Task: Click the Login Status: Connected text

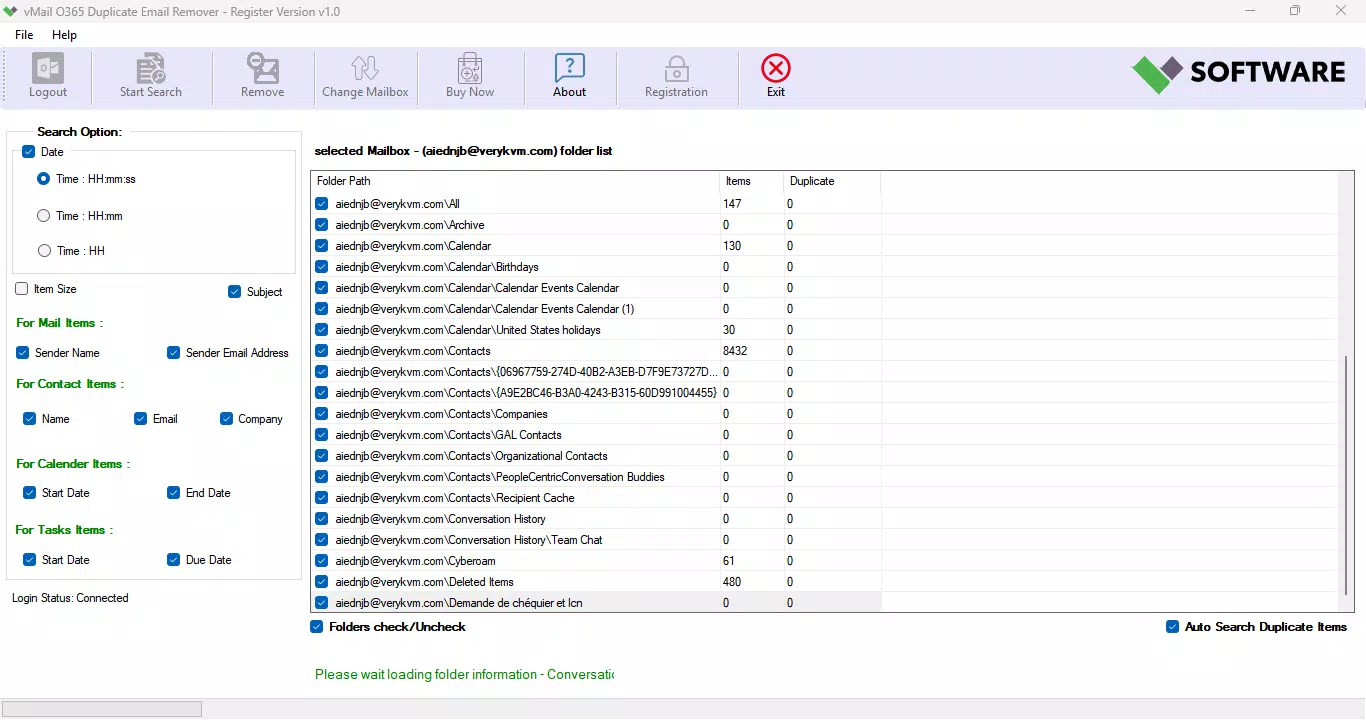Action: (70, 598)
